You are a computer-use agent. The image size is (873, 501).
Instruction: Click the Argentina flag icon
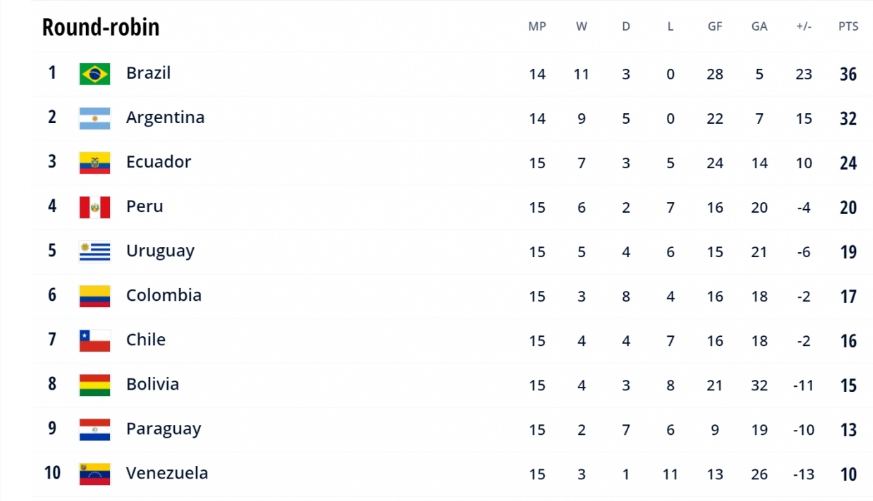pyautogui.click(x=95, y=118)
